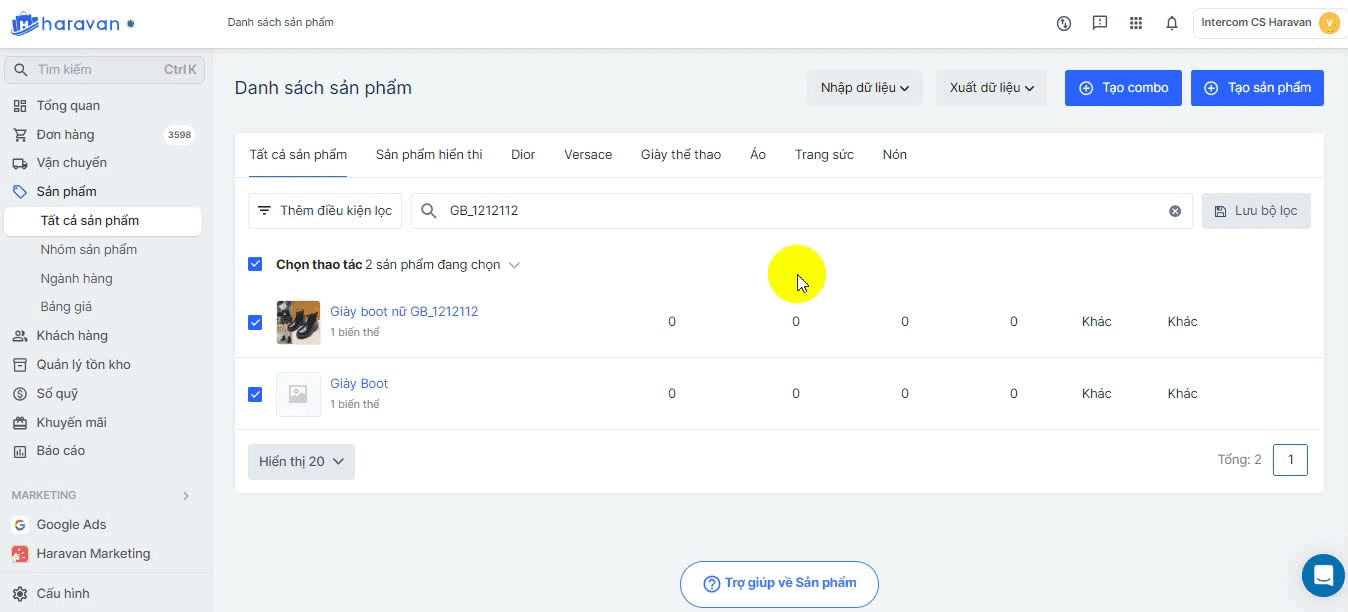Viewport: 1348px width, 612px height.
Task: Open the Giày boot nữ GB_1212112 link
Action: click(x=404, y=312)
